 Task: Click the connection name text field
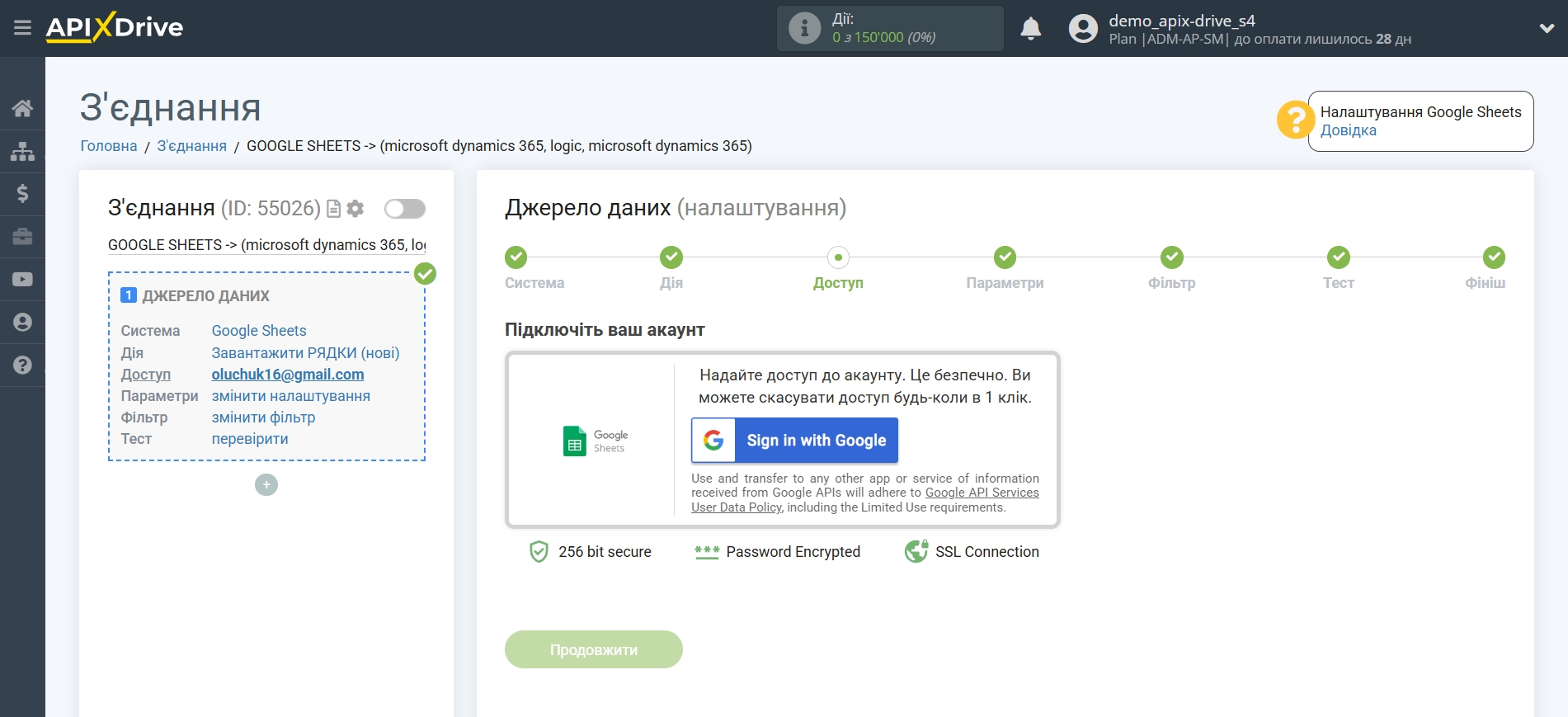266,245
